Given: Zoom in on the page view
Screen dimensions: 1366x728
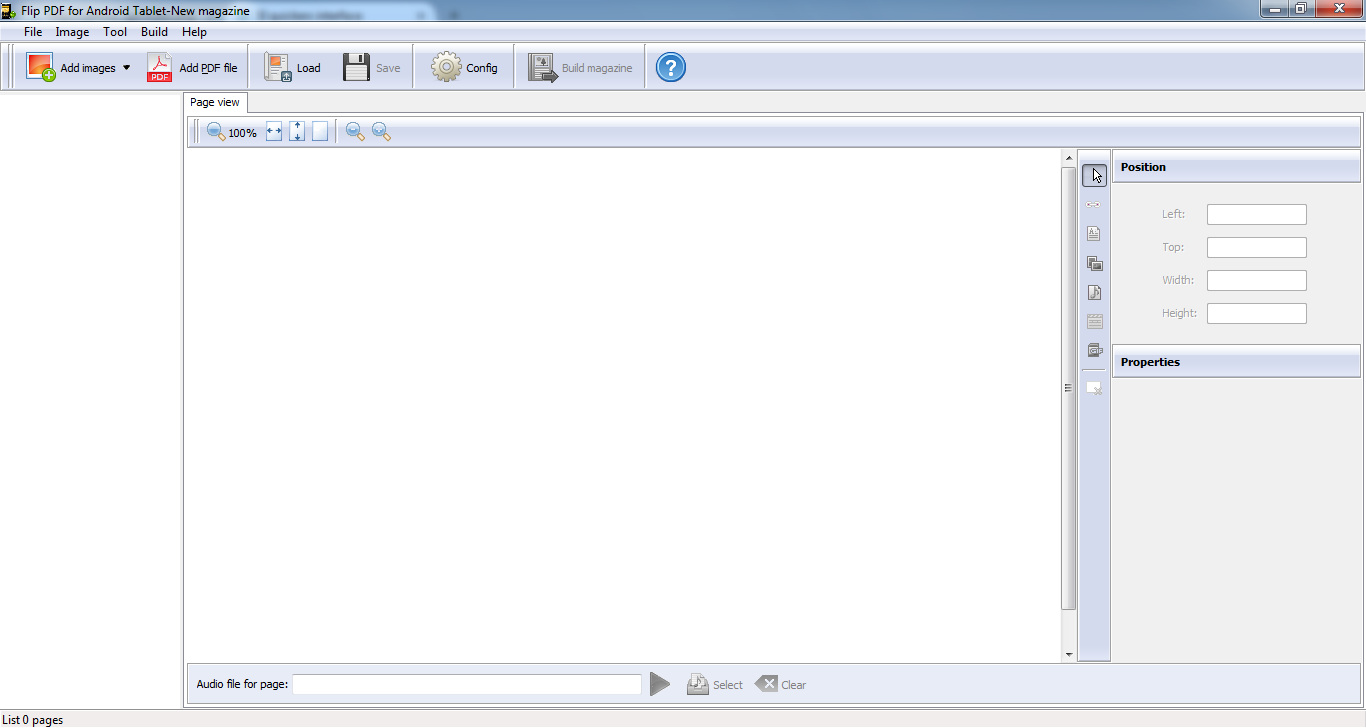Looking at the screenshot, I should click(x=380, y=131).
